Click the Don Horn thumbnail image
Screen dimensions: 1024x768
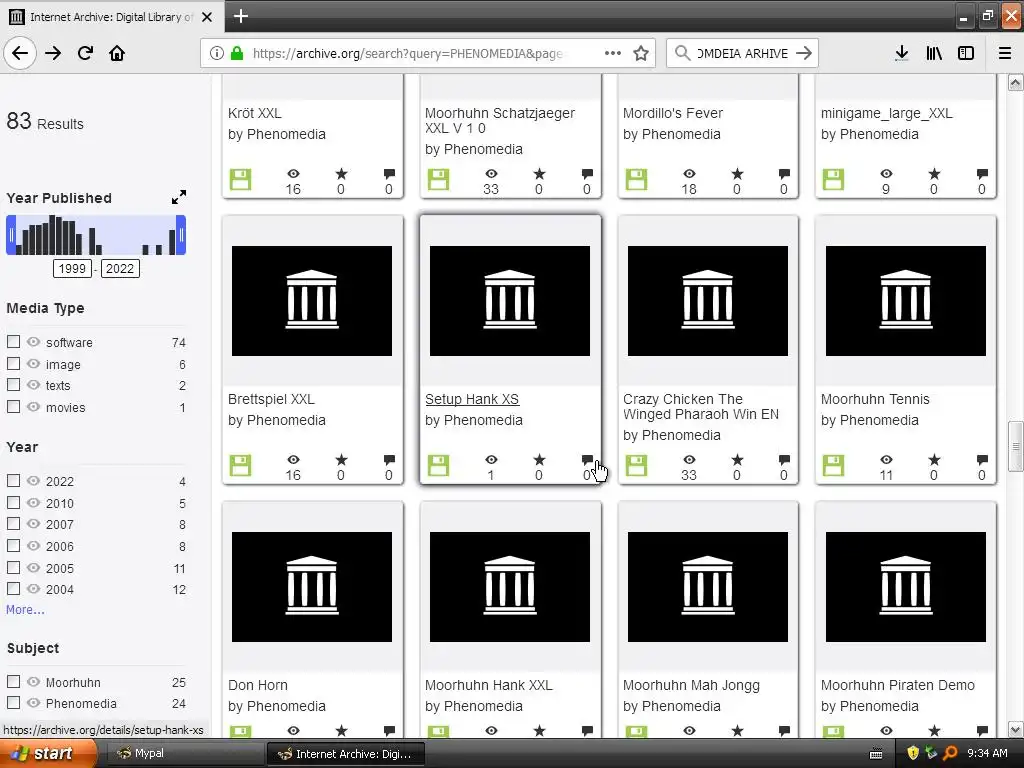312,587
